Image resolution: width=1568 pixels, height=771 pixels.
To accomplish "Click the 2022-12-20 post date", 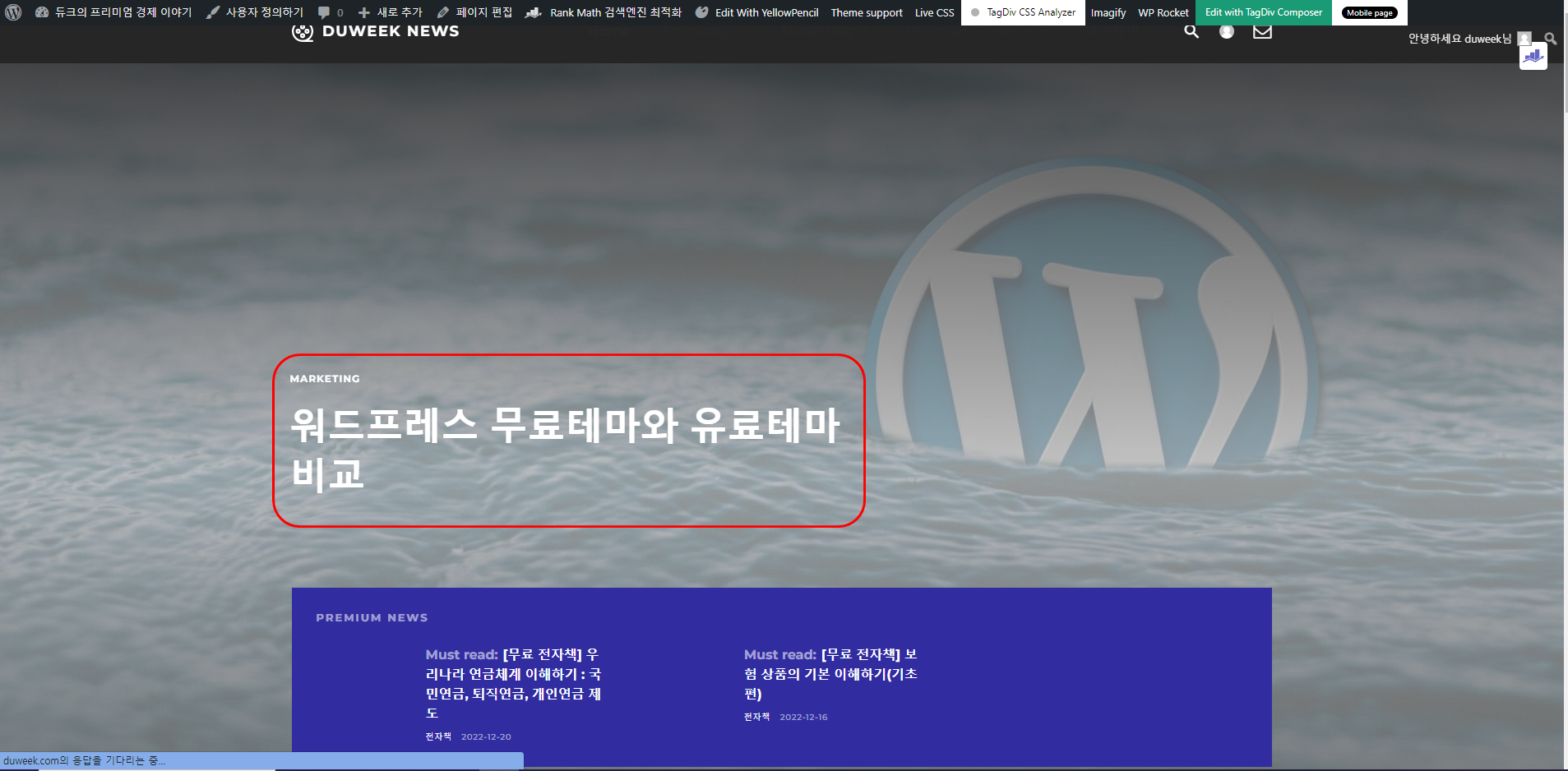I will [486, 736].
